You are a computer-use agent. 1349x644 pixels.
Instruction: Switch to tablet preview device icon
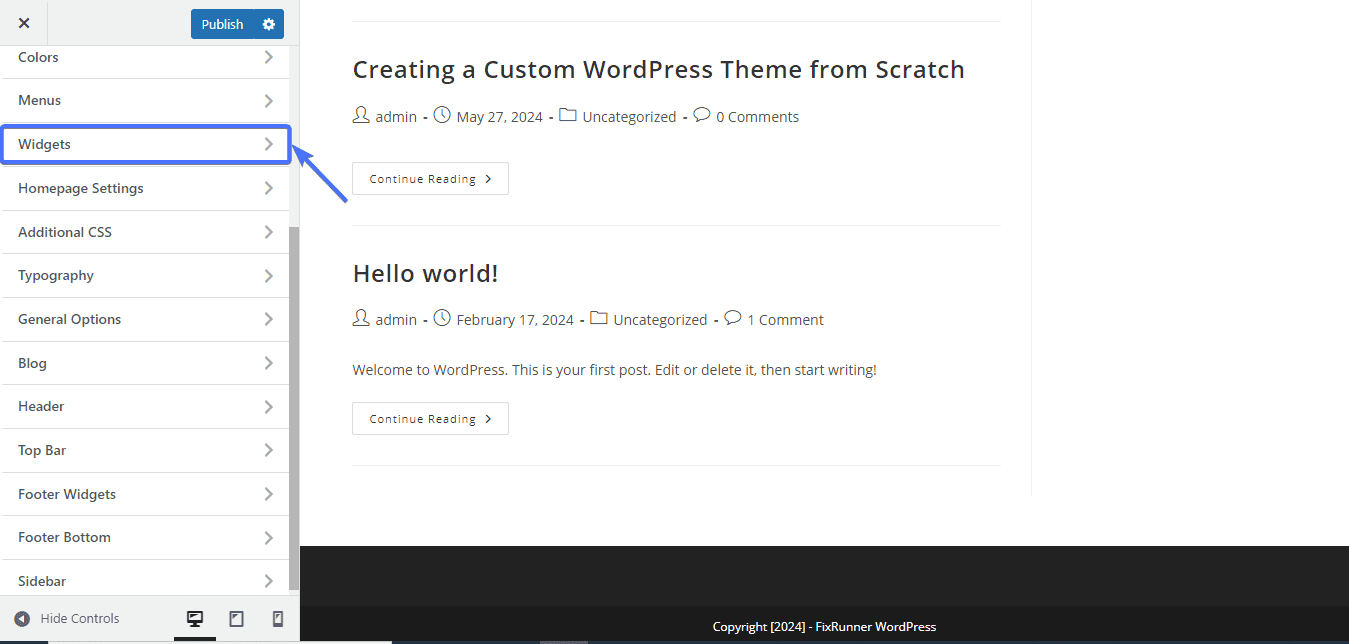236,620
